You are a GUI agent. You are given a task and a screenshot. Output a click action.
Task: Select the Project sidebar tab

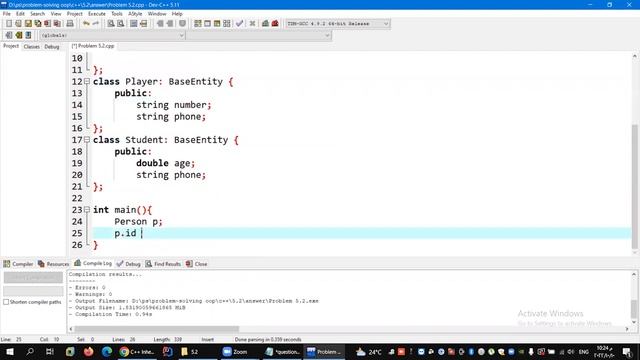pyautogui.click(x=11, y=46)
